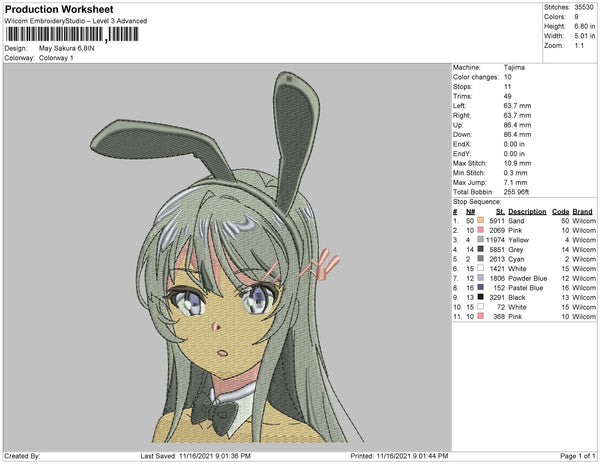Select the design name "May Sakura 6,8IN"
Image resolution: width=600 pixels, height=464 pixels.
67,49
